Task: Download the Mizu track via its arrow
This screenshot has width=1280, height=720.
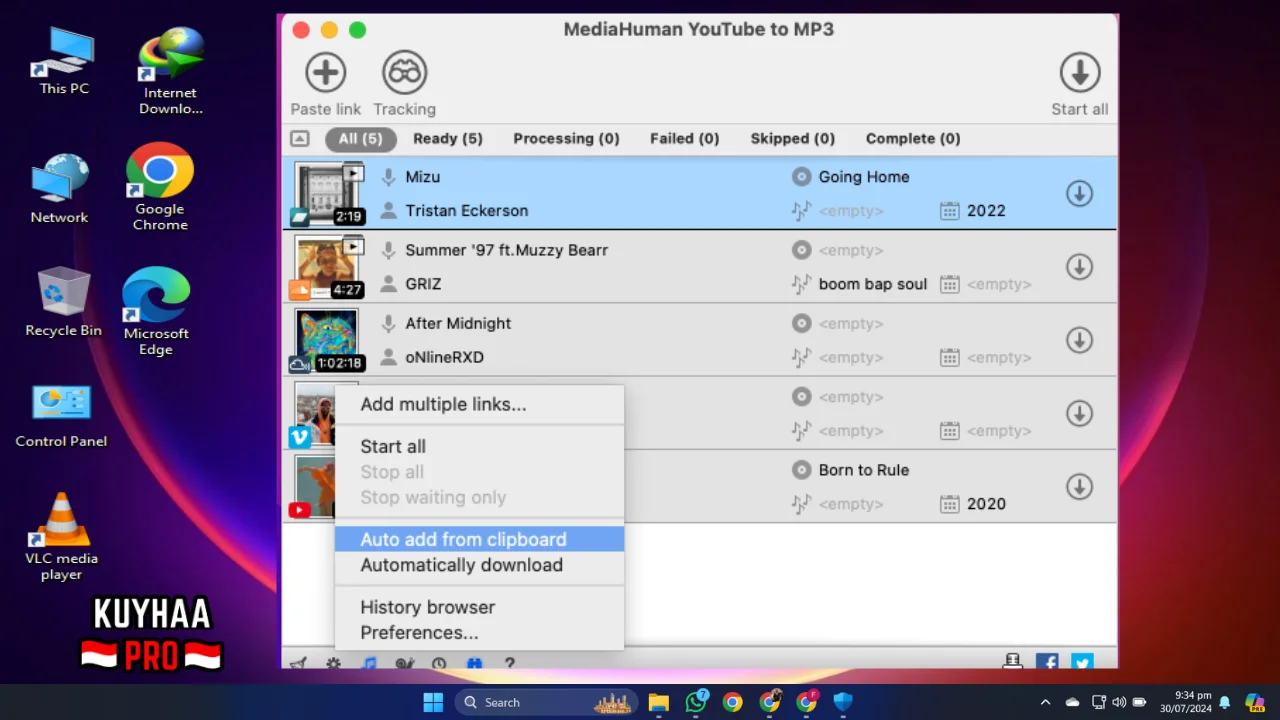Action: (x=1079, y=193)
